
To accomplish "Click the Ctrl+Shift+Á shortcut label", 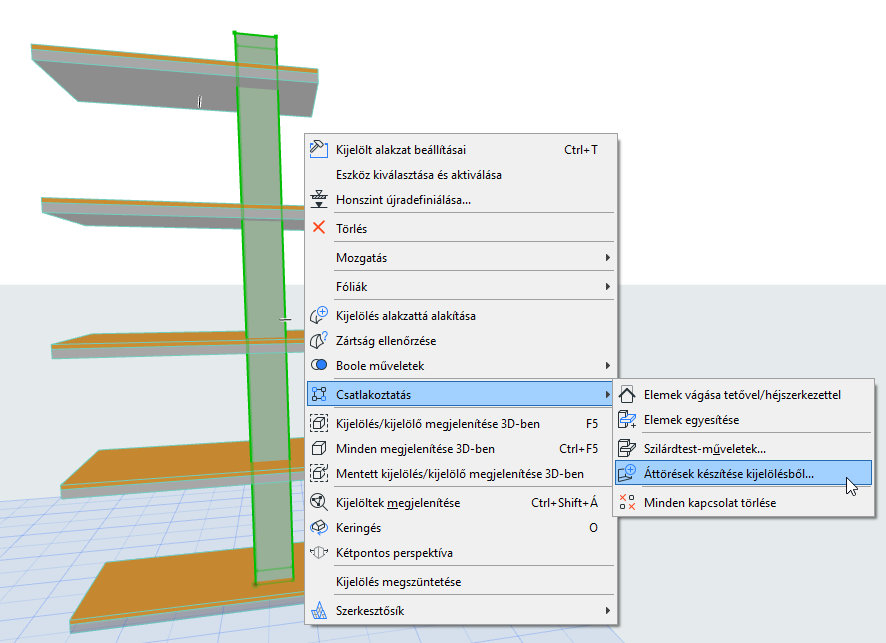I will coord(564,502).
